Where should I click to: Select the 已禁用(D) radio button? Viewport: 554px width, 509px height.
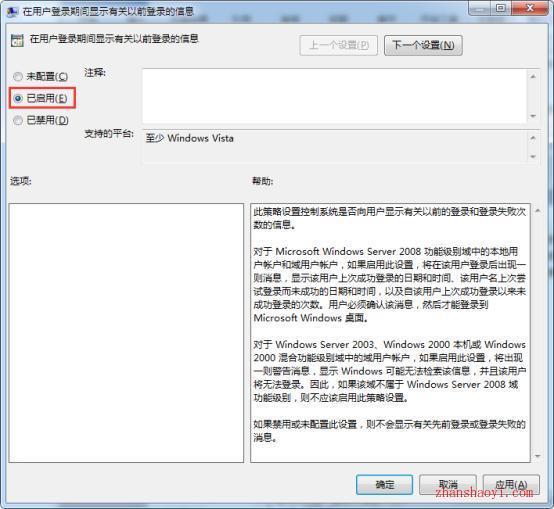coord(18,120)
